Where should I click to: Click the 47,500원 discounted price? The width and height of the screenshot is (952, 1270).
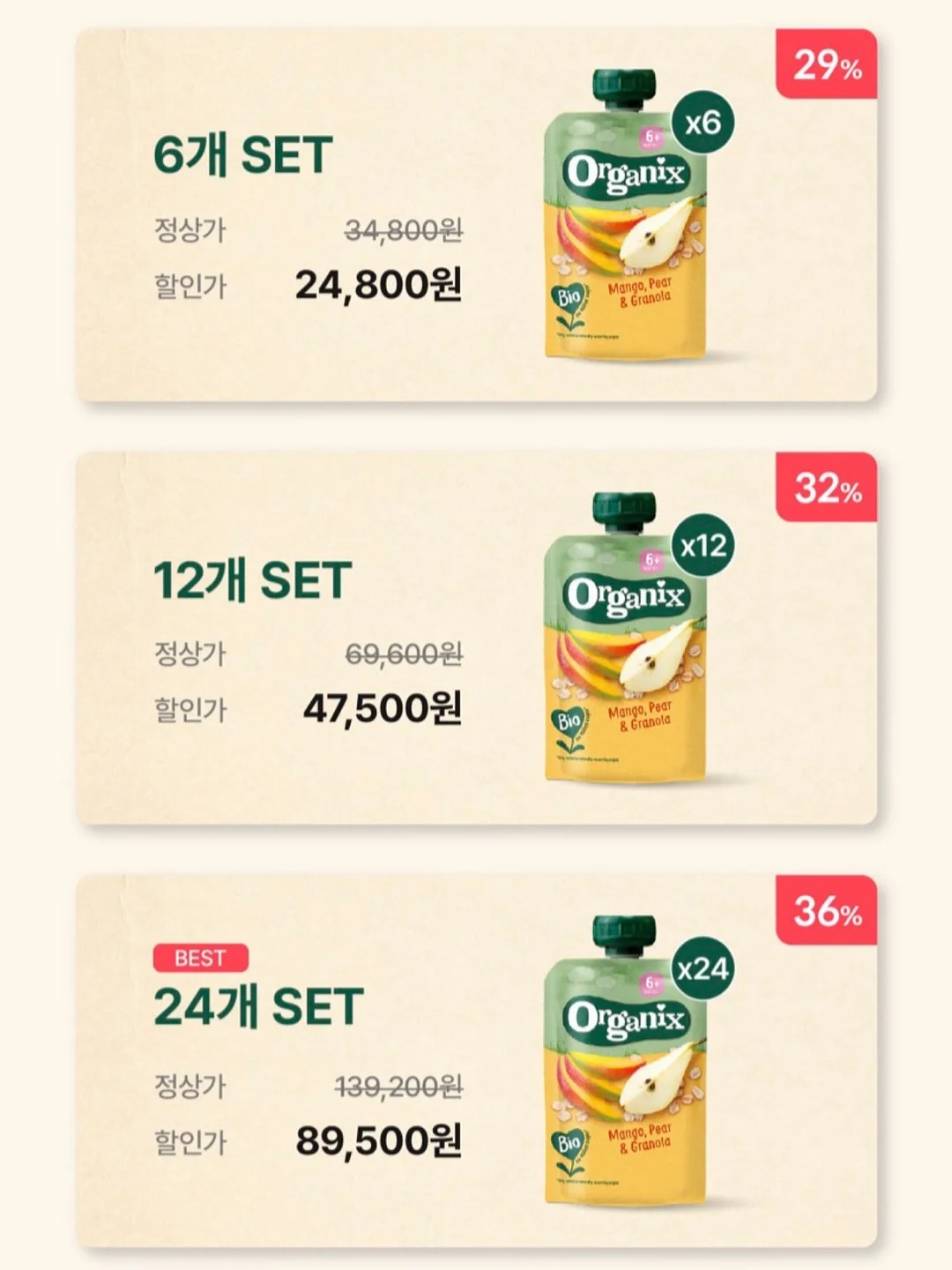coord(383,708)
